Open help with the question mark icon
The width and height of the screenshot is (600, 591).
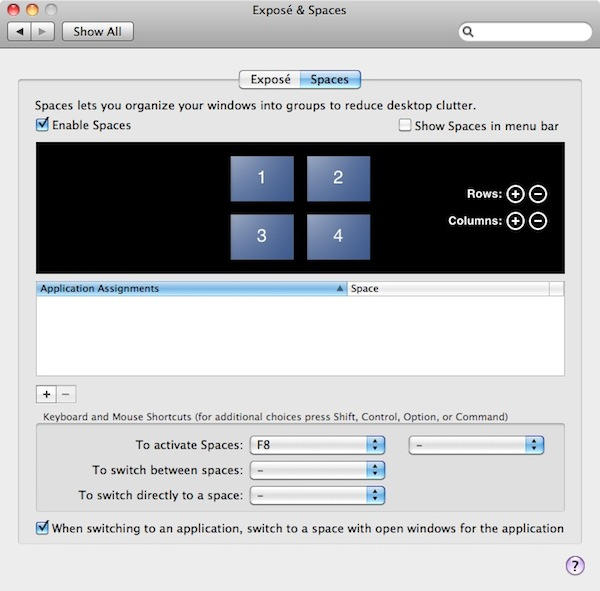pos(575,565)
